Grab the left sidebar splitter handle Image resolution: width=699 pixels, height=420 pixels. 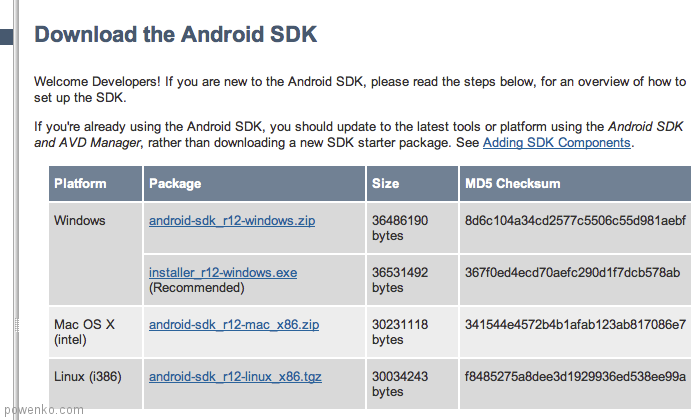[x=16, y=325]
